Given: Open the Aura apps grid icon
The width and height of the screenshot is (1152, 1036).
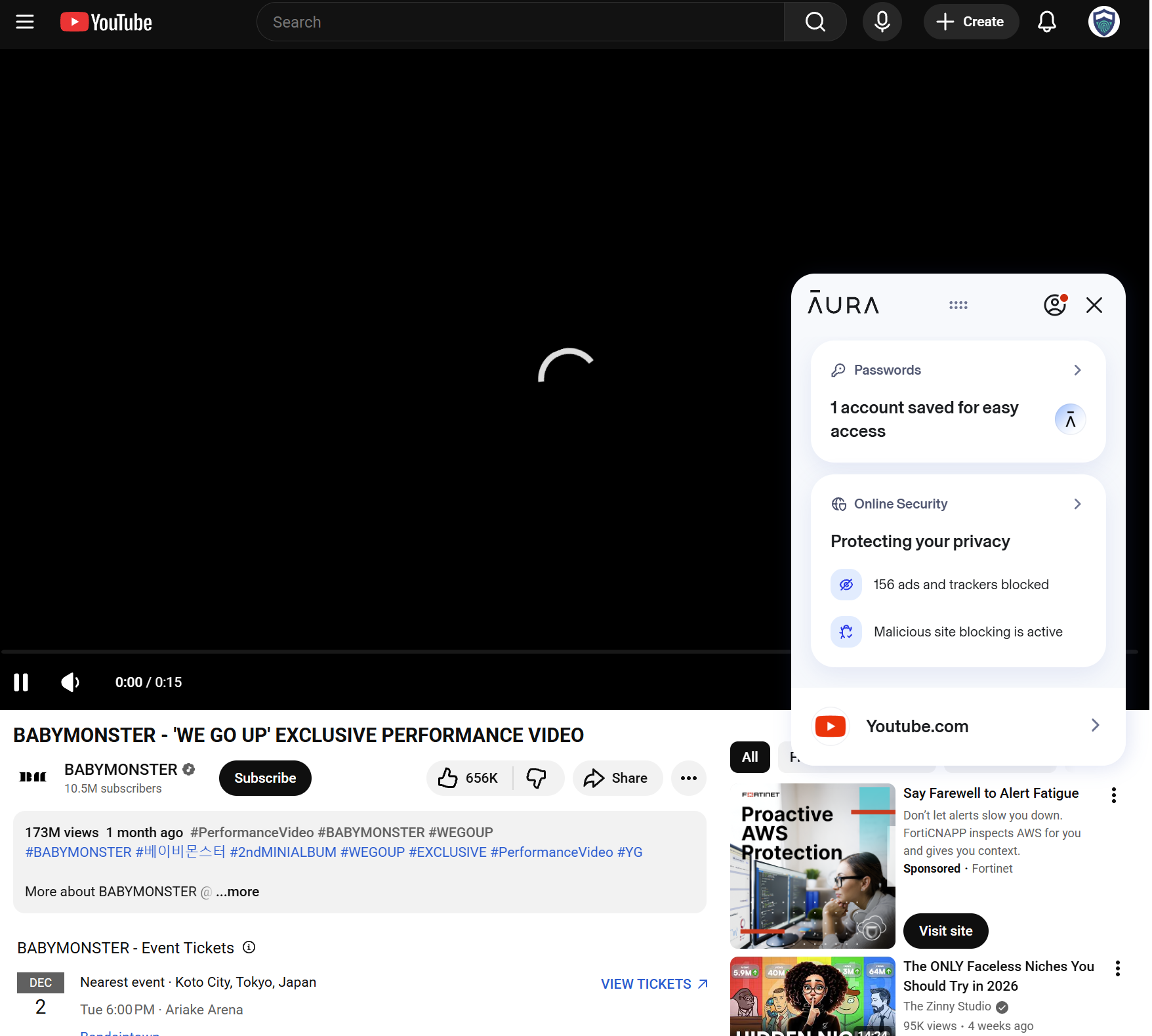Looking at the screenshot, I should (958, 305).
